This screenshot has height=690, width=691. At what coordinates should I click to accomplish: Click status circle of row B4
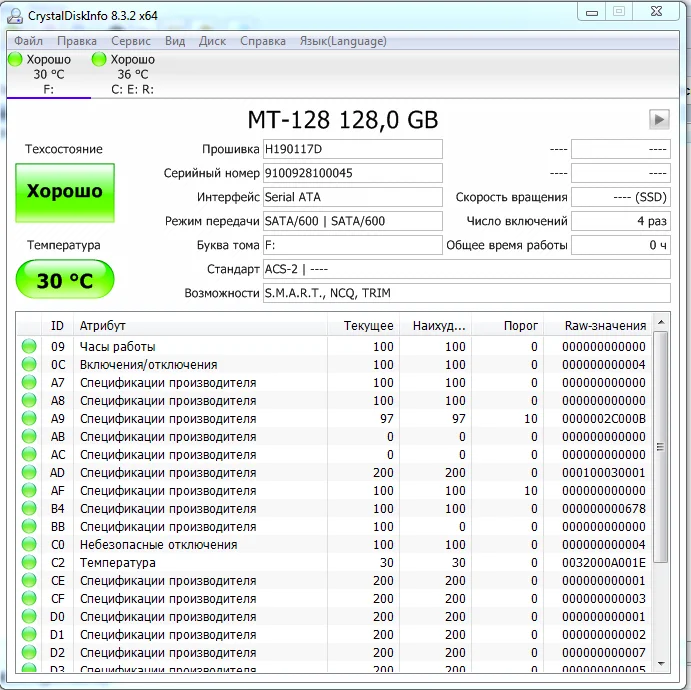(29, 508)
